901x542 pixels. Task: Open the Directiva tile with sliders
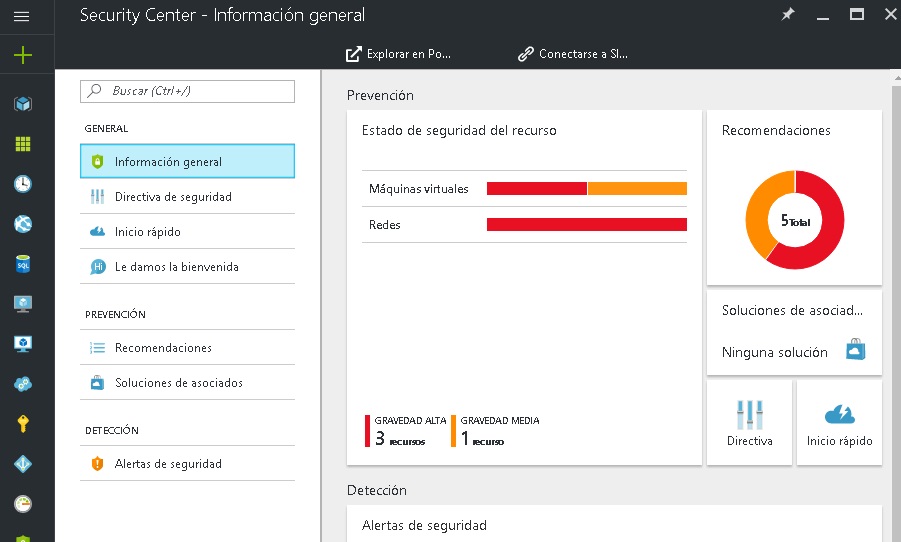(749, 422)
